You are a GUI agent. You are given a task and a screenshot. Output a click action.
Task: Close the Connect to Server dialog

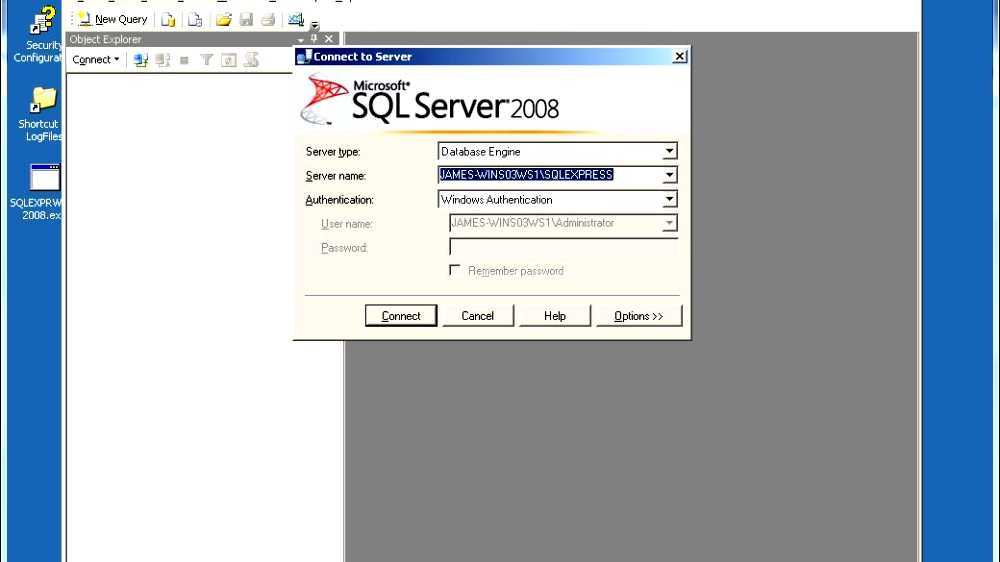click(680, 56)
